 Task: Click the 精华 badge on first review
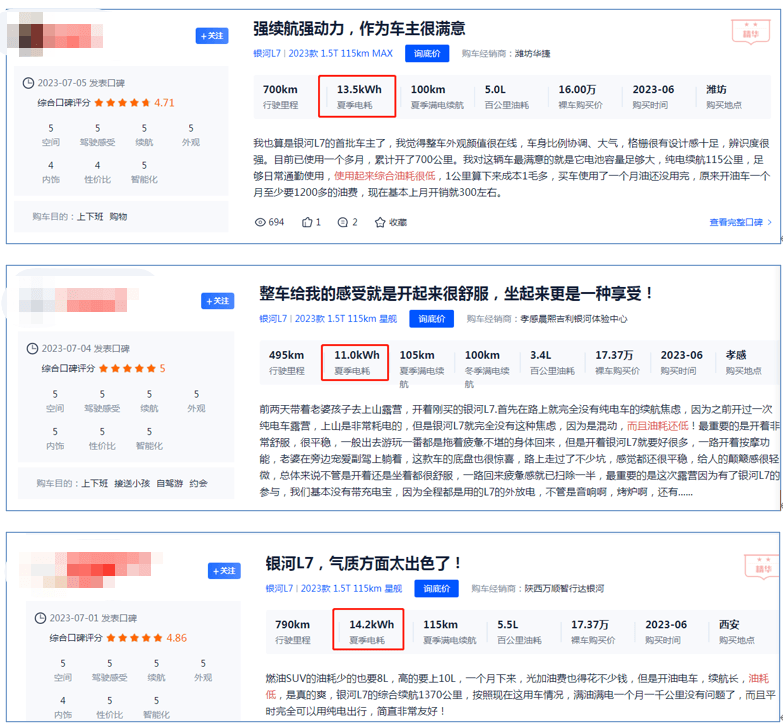tap(751, 31)
